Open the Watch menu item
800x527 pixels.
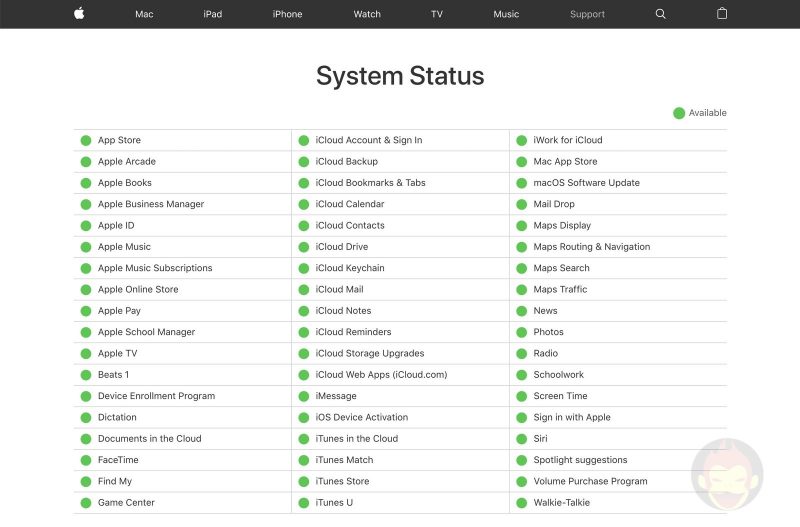[x=367, y=14]
